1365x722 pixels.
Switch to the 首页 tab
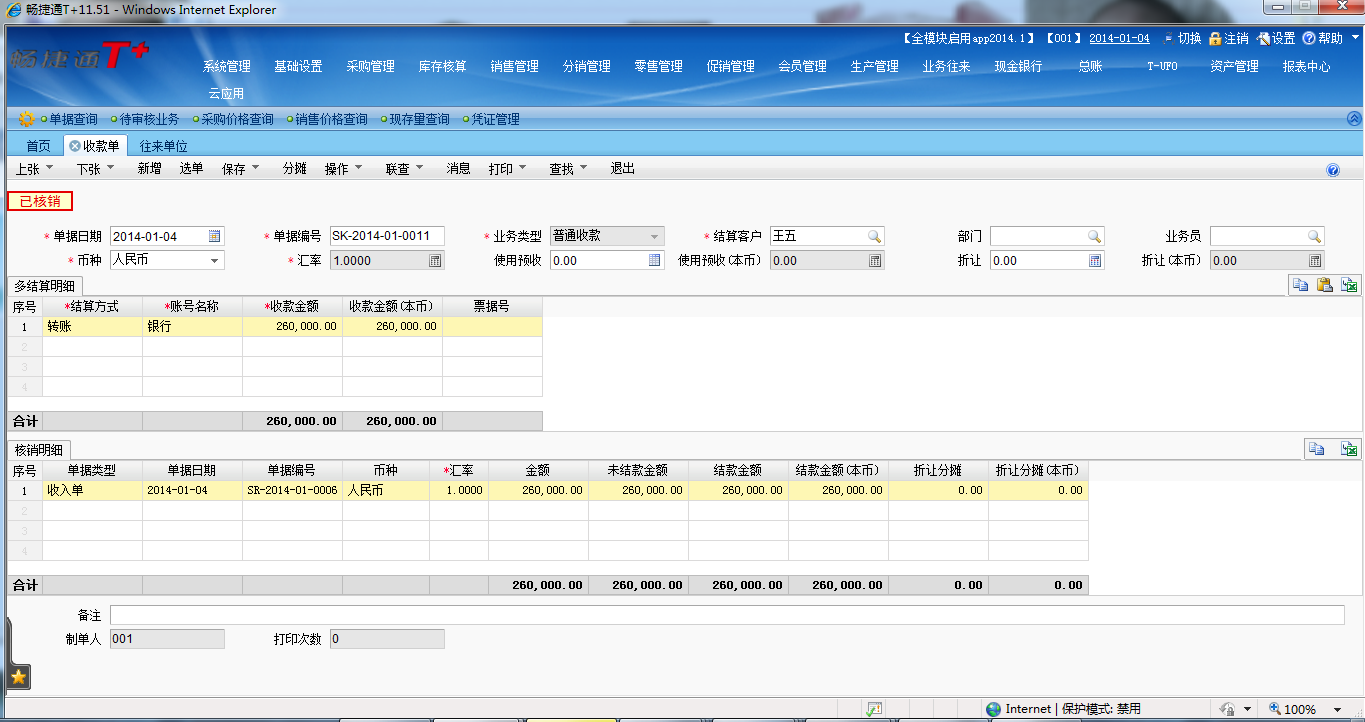coord(38,146)
